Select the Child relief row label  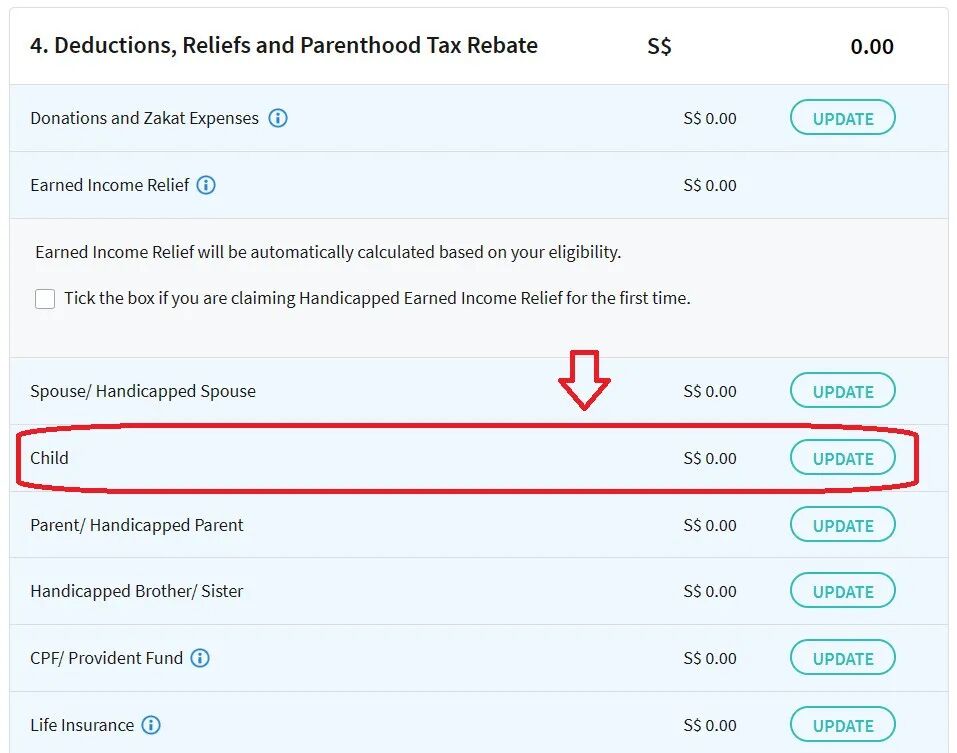click(x=50, y=458)
